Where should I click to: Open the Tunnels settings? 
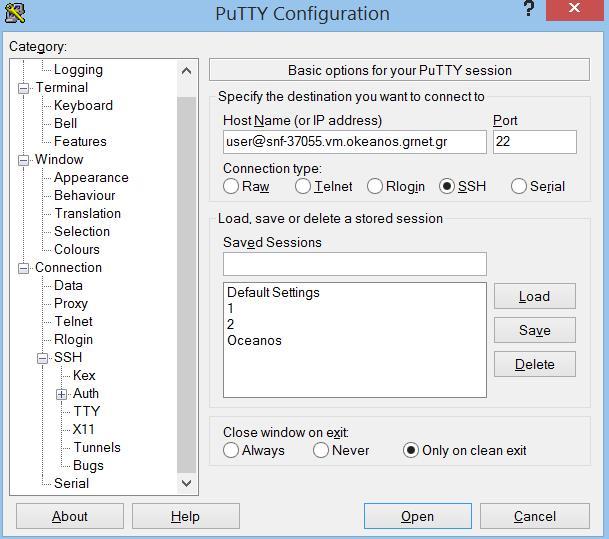click(97, 447)
